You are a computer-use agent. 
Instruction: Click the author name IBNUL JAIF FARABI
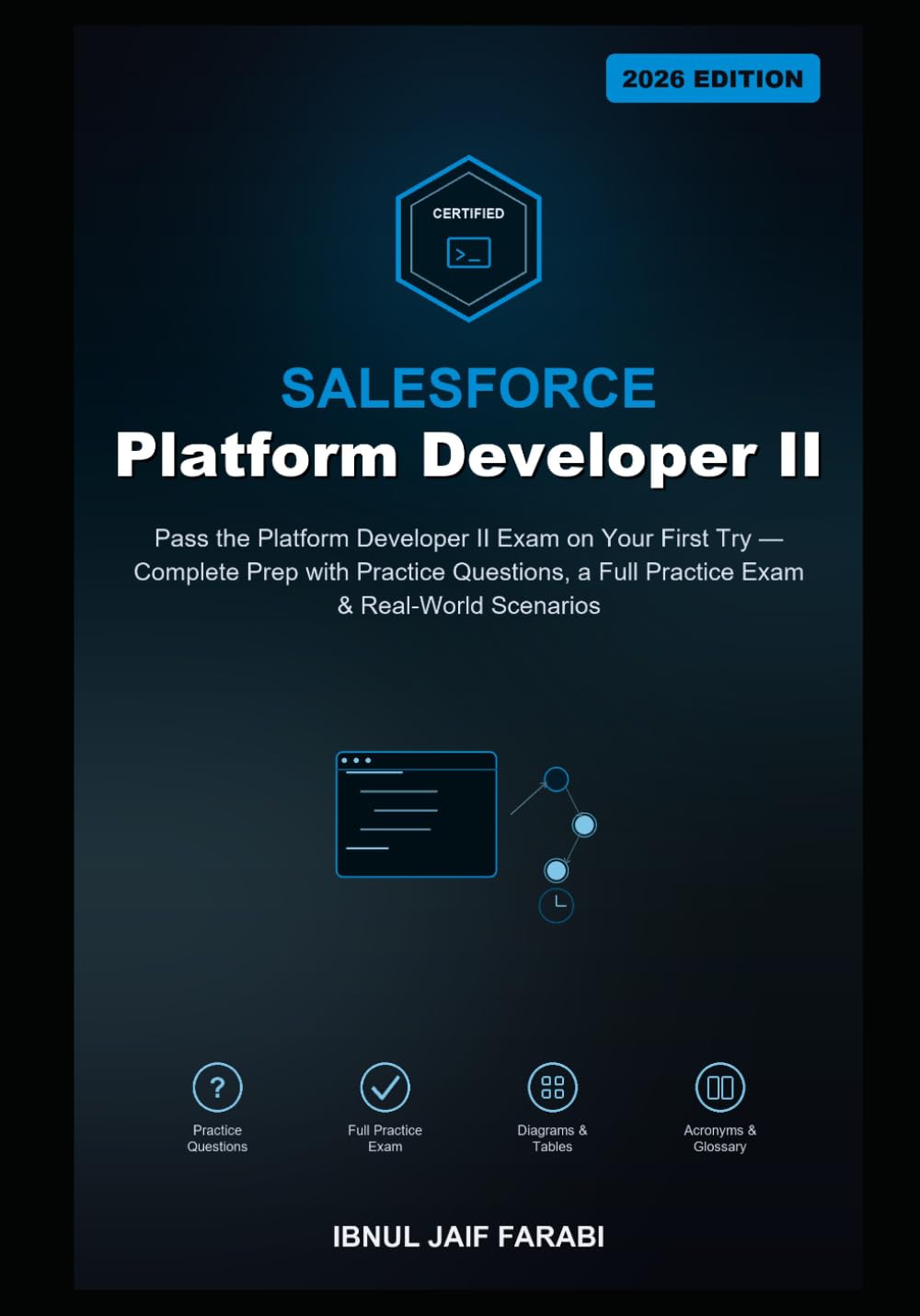468,1237
